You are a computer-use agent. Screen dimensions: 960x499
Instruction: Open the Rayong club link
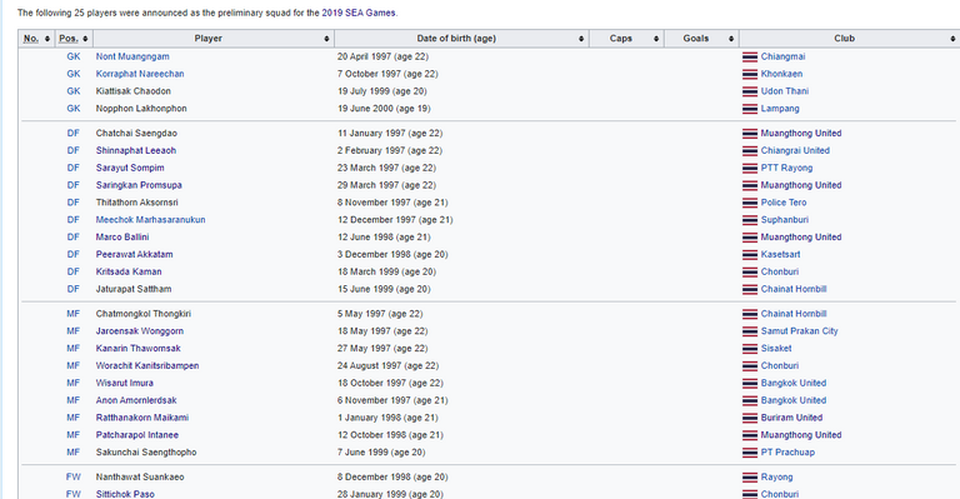[x=777, y=477]
